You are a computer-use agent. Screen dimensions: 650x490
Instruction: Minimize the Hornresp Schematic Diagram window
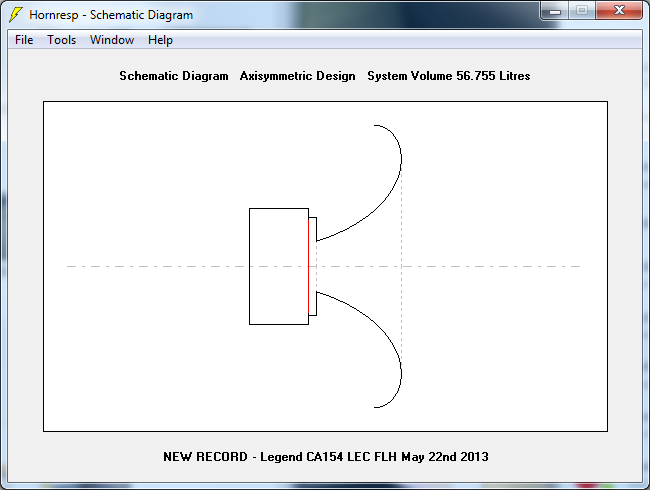[555, 11]
